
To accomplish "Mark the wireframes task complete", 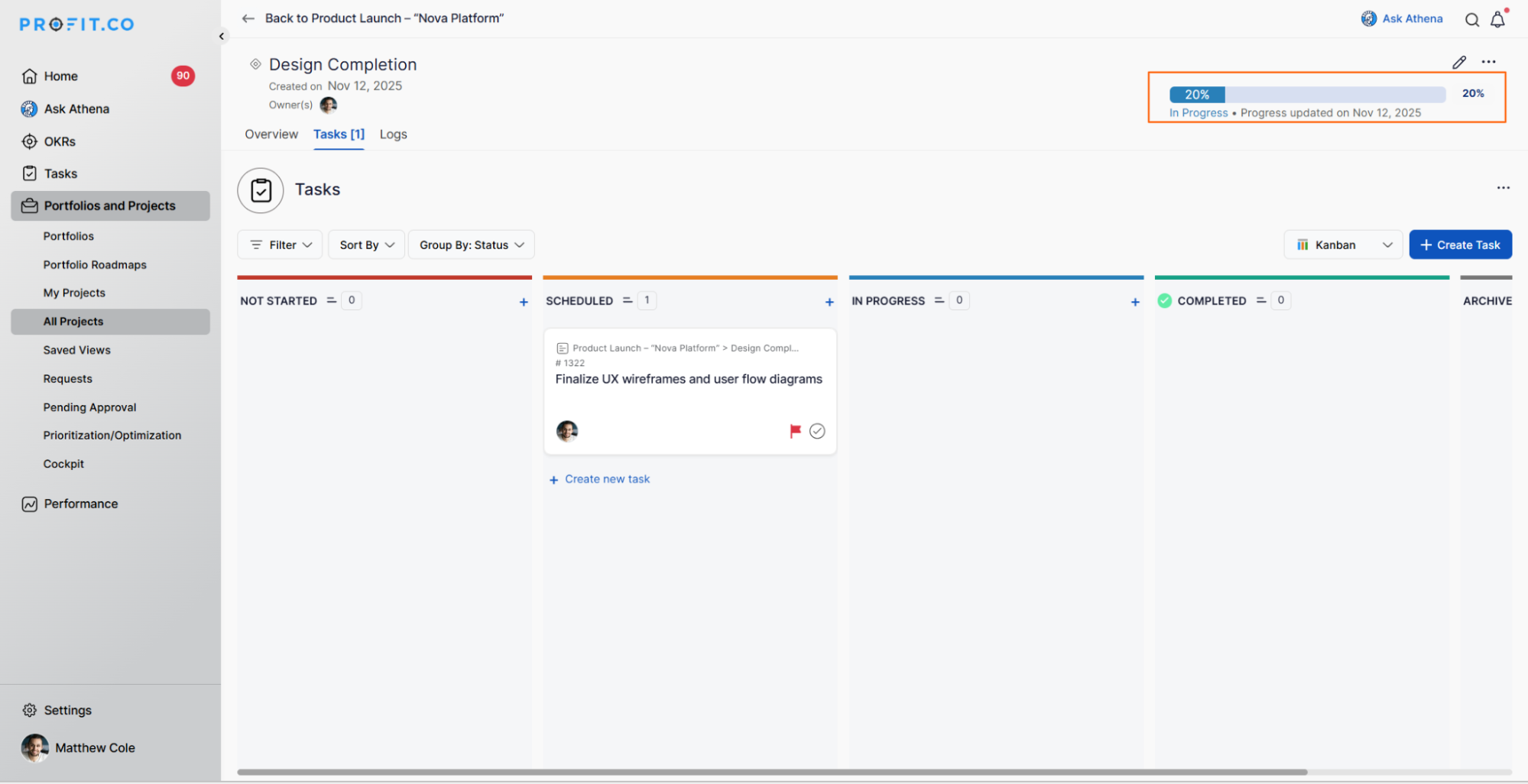I will (x=817, y=431).
